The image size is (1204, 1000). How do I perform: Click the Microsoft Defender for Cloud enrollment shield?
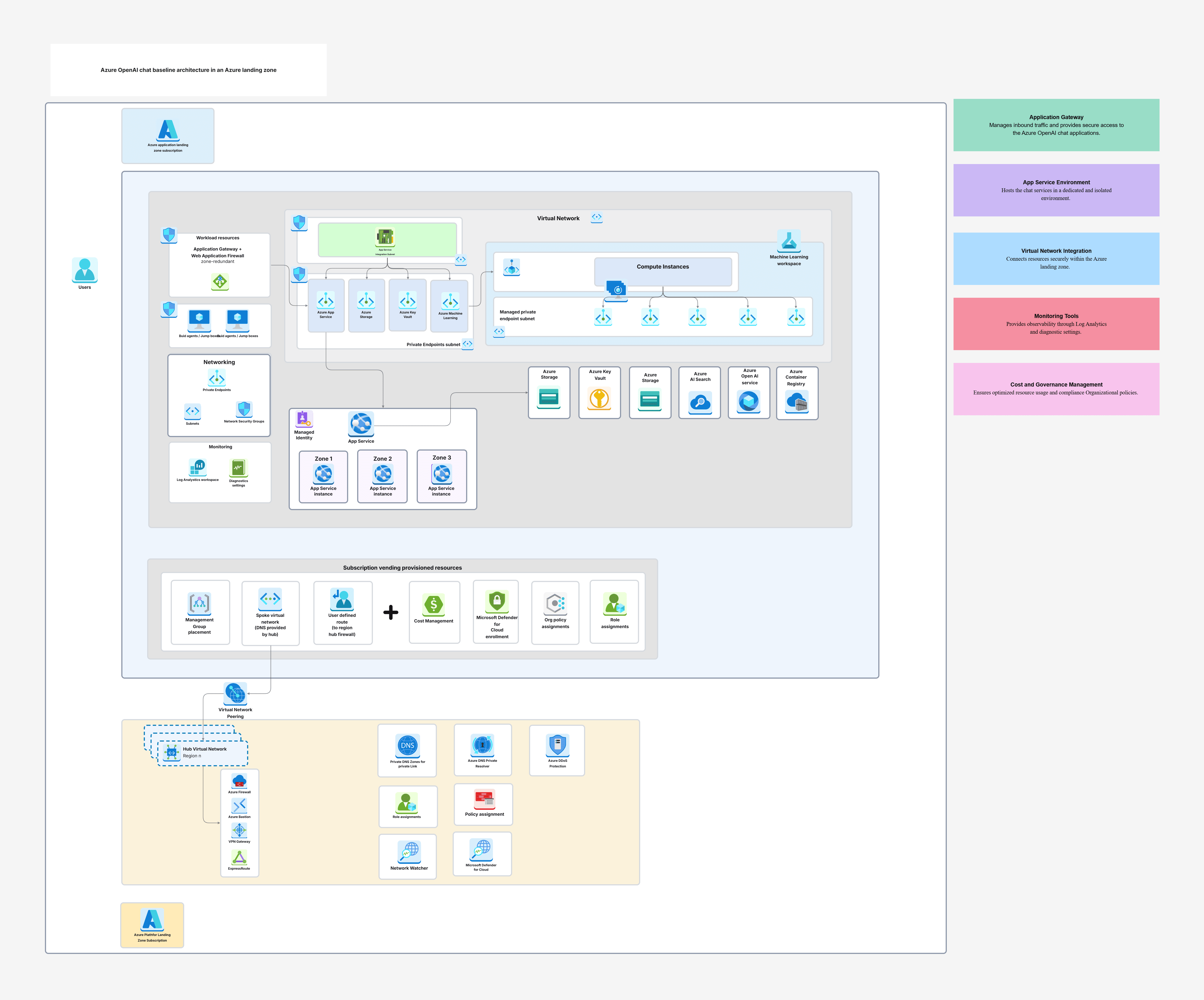point(497,601)
